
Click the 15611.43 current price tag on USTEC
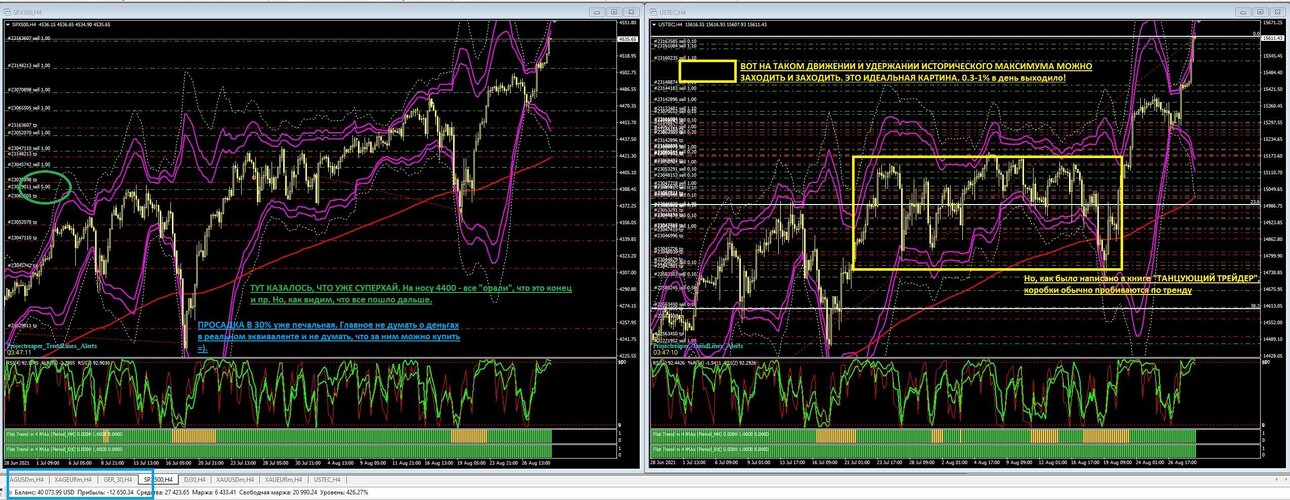(1272, 38)
